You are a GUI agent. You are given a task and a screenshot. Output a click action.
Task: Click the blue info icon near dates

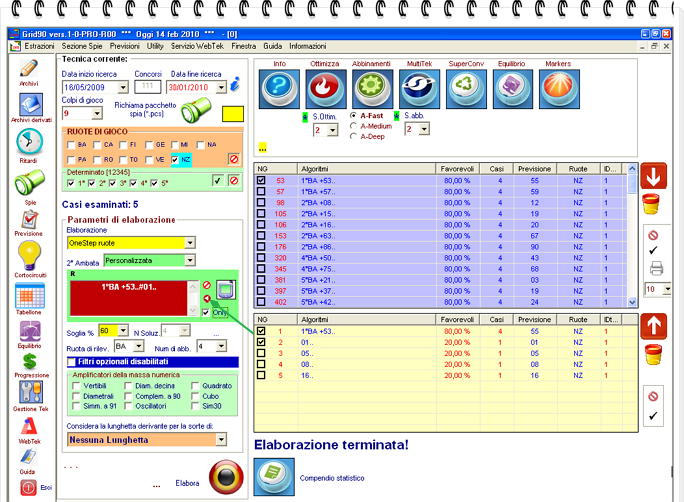click(x=235, y=84)
